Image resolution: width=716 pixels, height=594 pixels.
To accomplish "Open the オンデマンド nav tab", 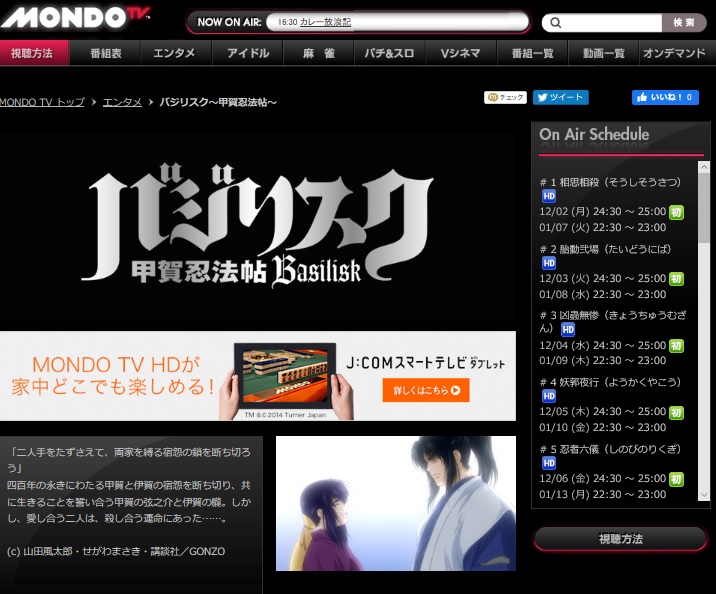I will (675, 53).
